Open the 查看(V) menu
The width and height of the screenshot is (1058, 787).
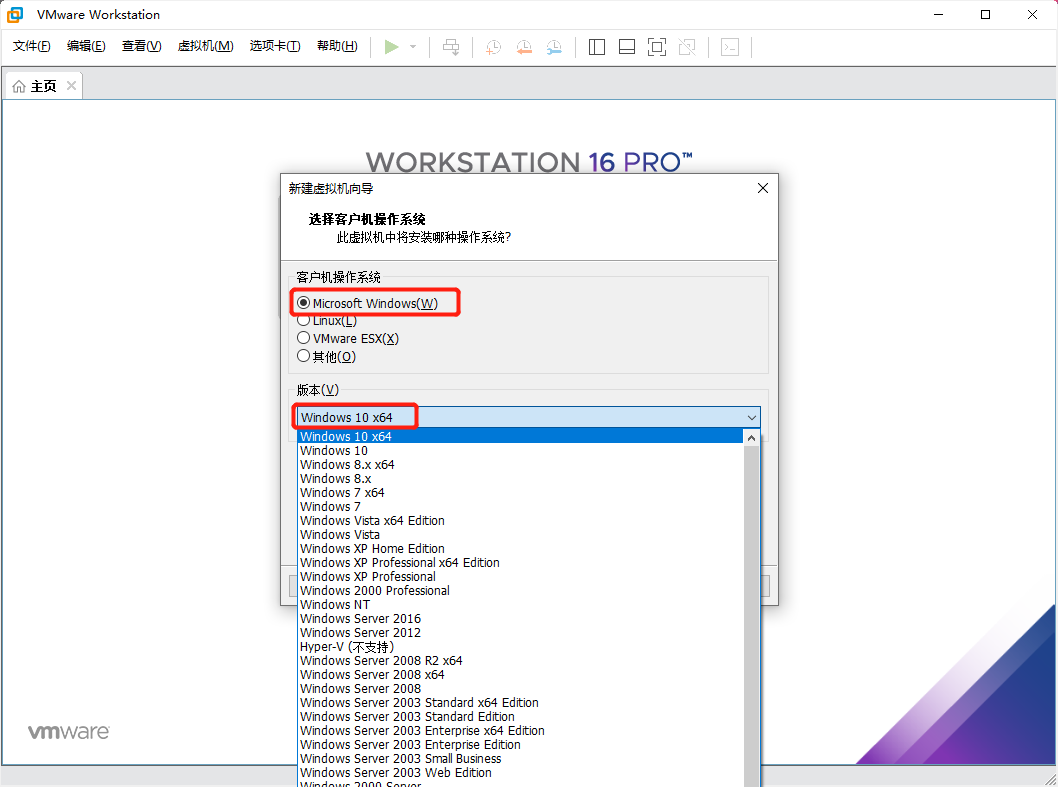coord(142,46)
